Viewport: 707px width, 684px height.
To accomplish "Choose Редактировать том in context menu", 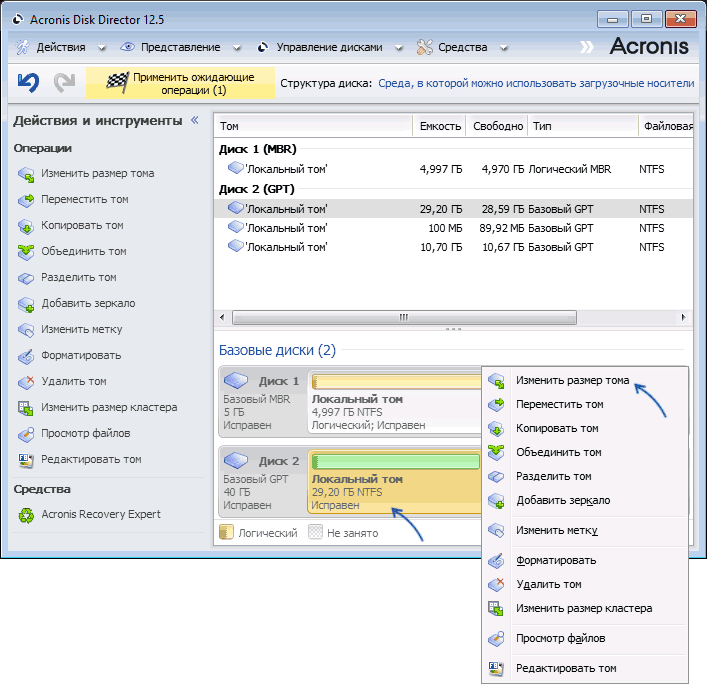I will (x=585, y=668).
